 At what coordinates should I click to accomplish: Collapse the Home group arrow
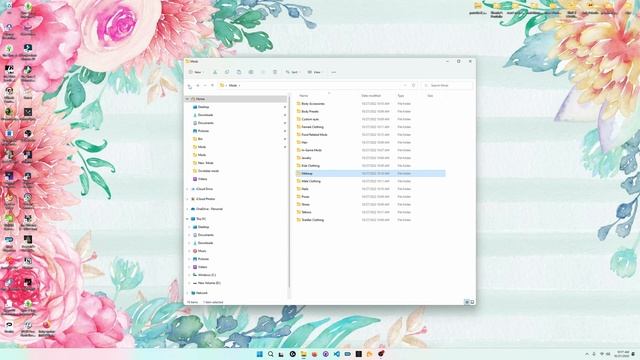[x=188, y=99]
